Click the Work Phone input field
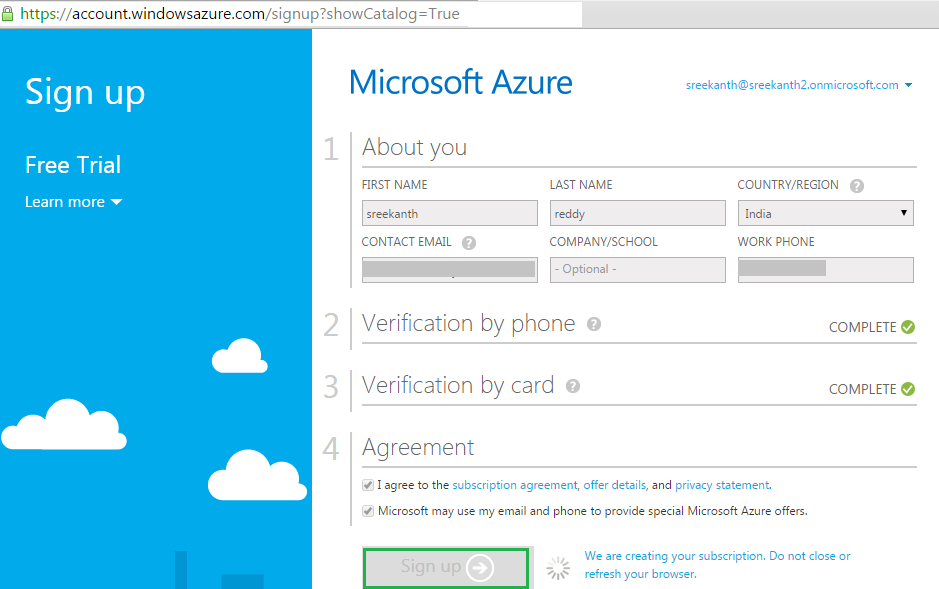Screen dimensions: 939x589 825,269
